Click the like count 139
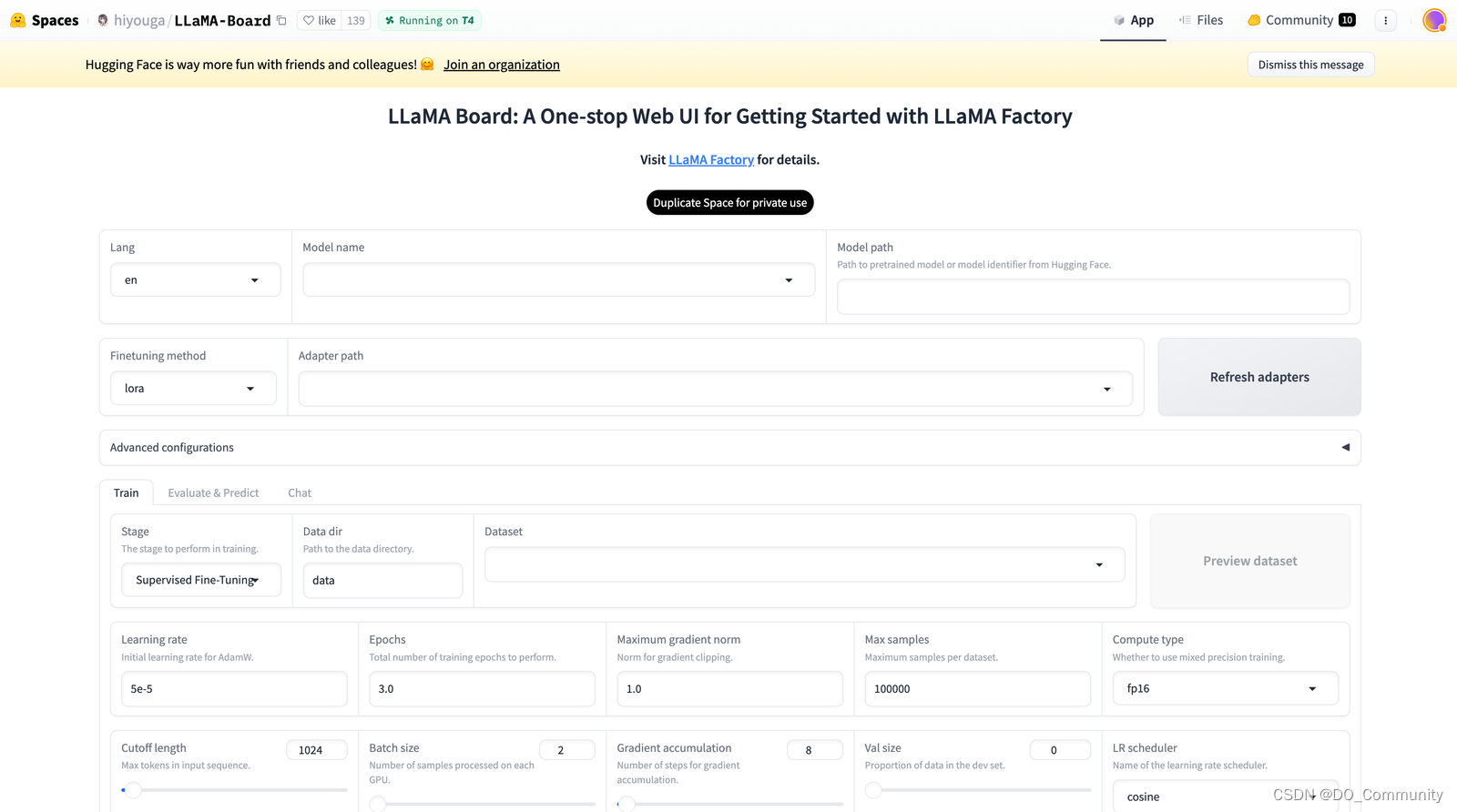The image size is (1457, 812). [x=356, y=20]
